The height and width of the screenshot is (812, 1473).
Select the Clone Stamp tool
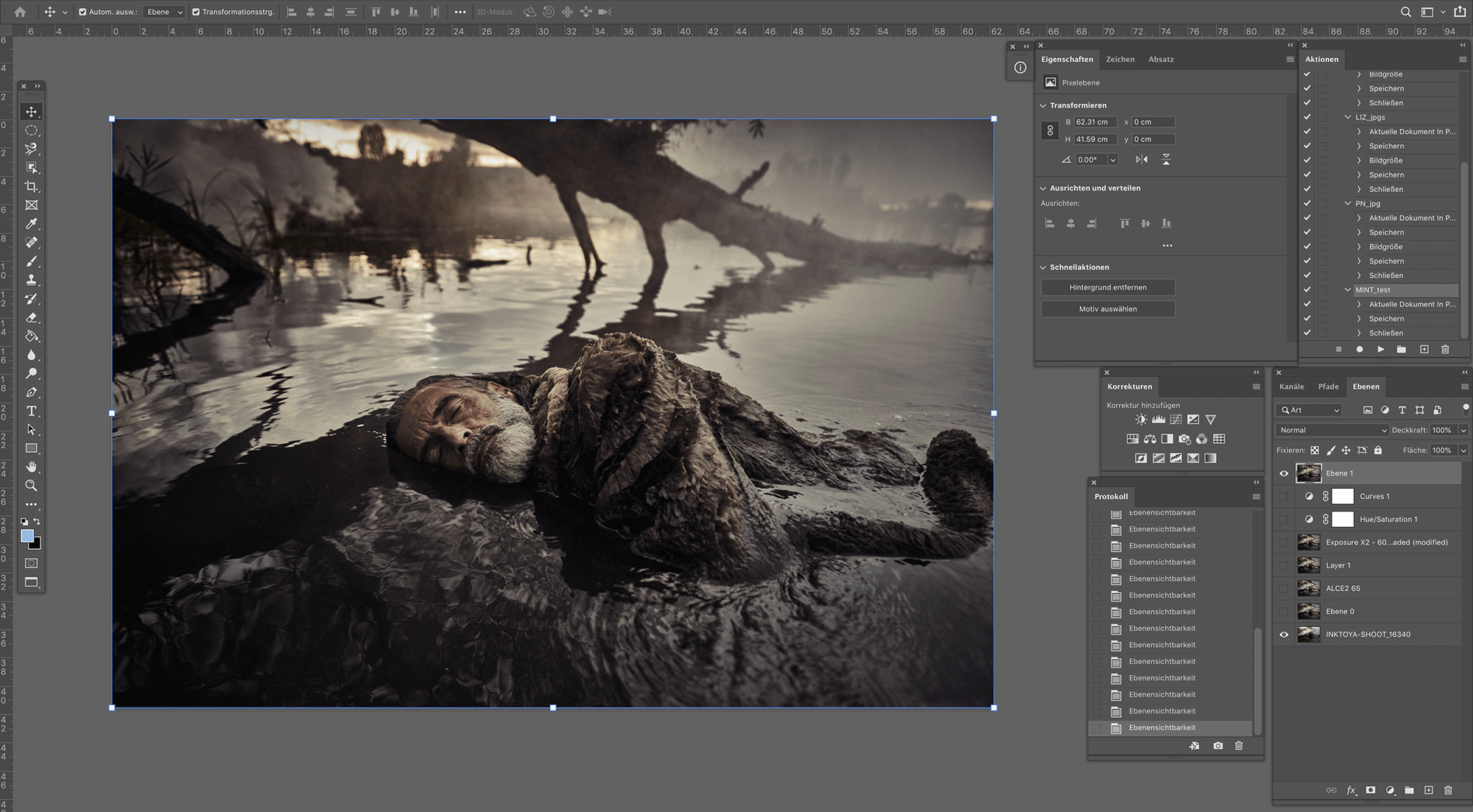31,280
